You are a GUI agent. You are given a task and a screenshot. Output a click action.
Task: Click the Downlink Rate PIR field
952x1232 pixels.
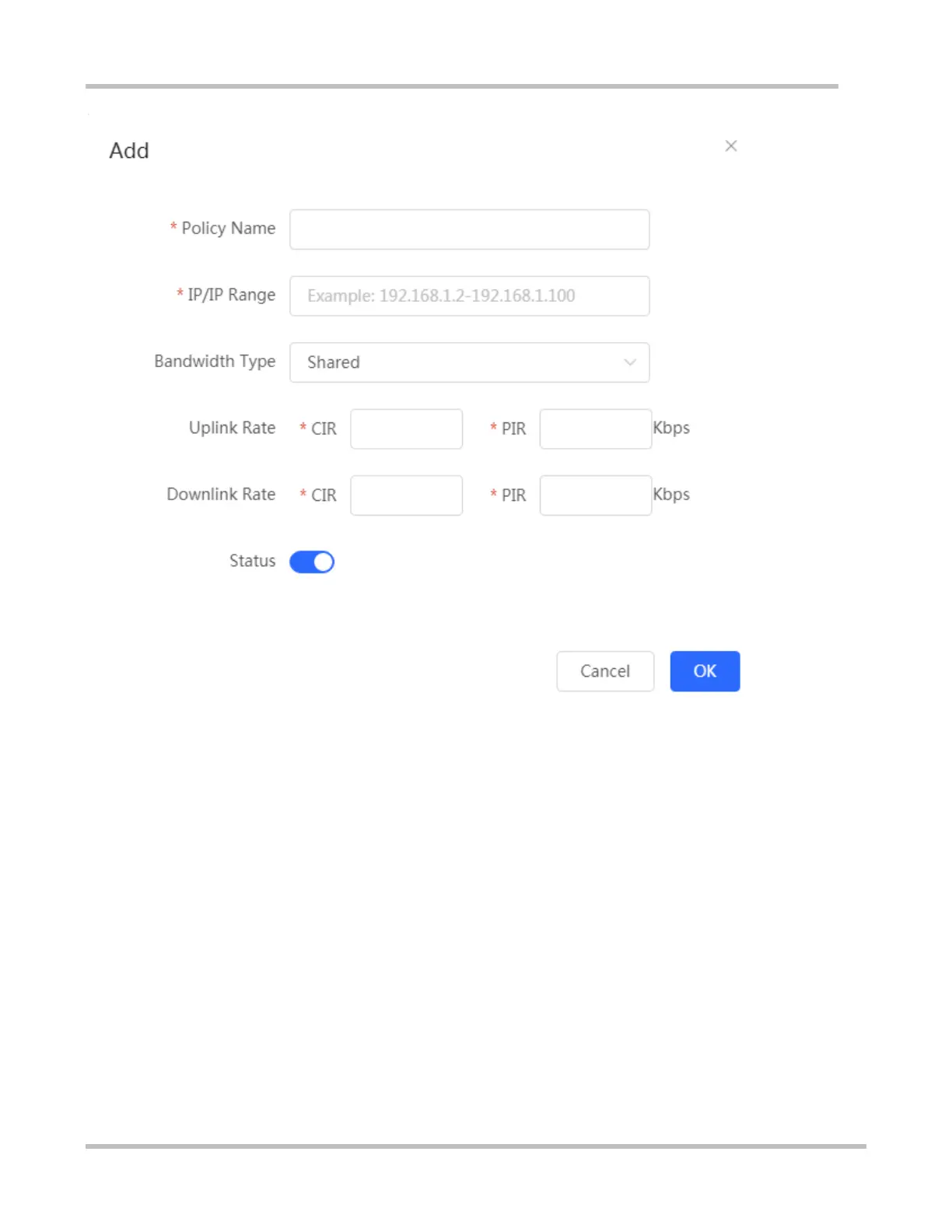click(595, 495)
